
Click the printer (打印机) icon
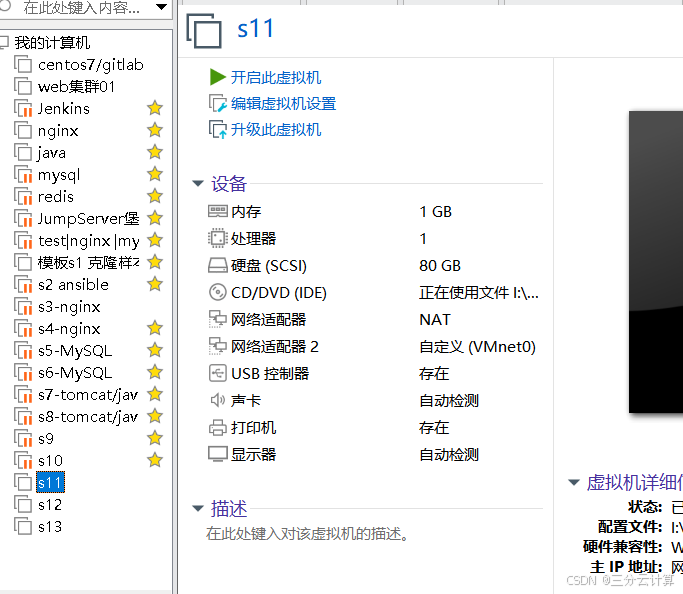point(217,427)
